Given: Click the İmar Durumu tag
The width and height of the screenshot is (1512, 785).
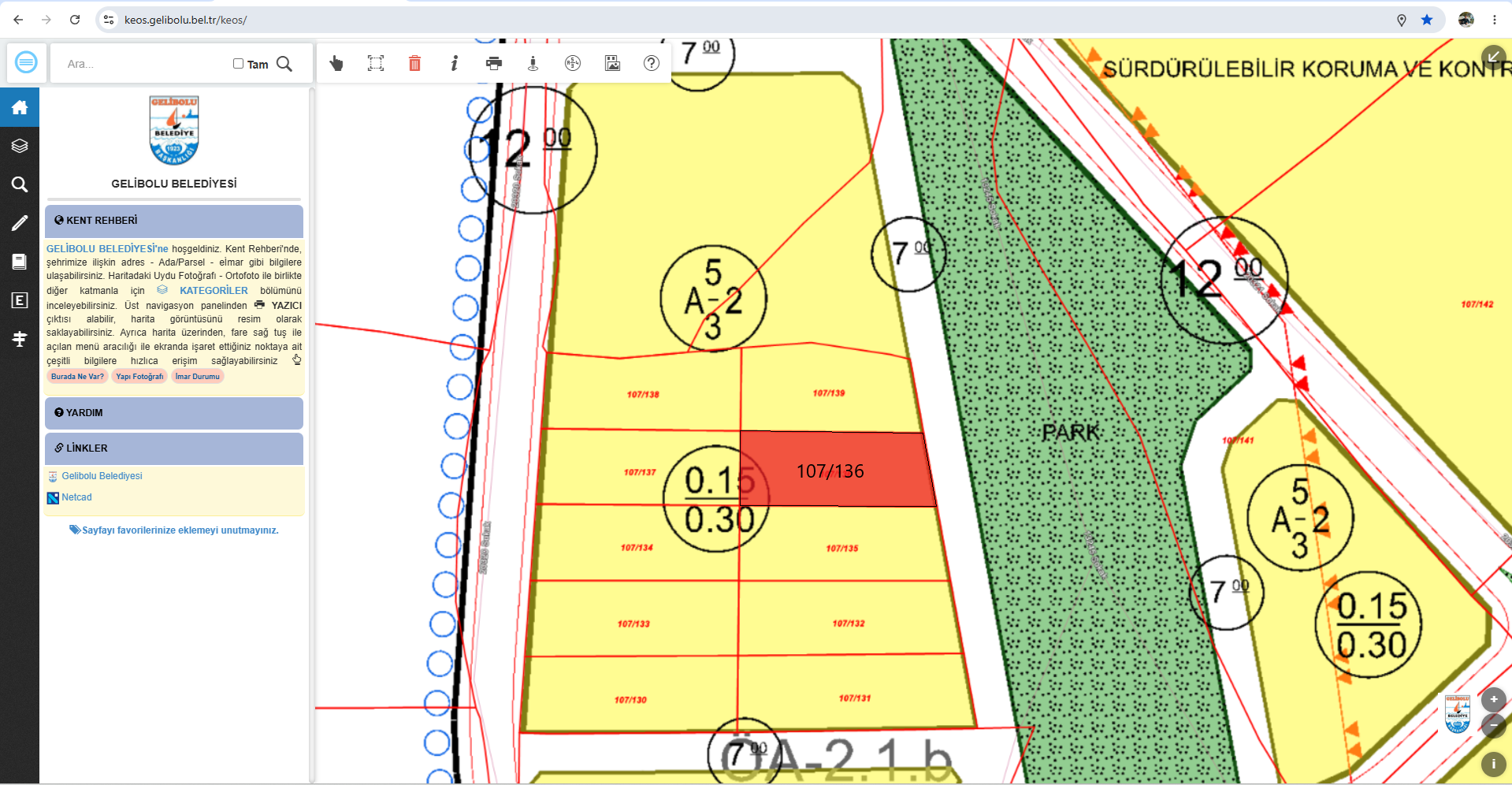Looking at the screenshot, I should pyautogui.click(x=198, y=377).
